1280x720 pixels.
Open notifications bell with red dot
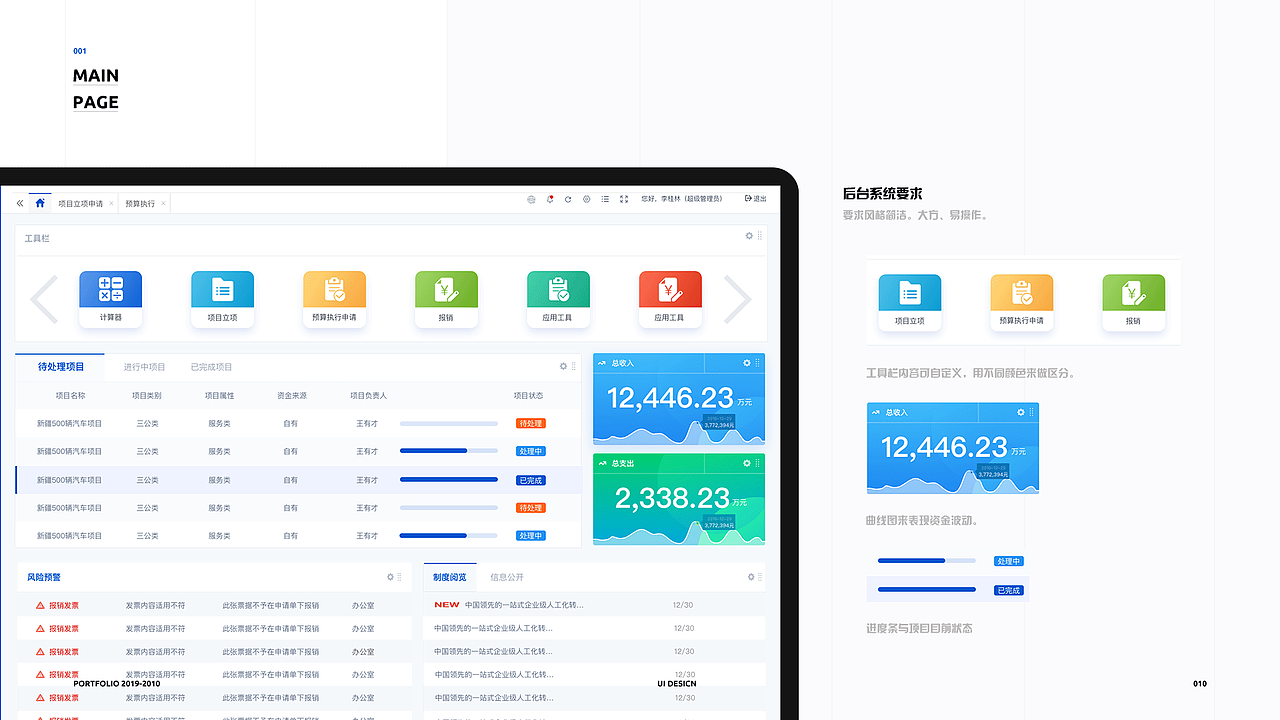[x=550, y=199]
